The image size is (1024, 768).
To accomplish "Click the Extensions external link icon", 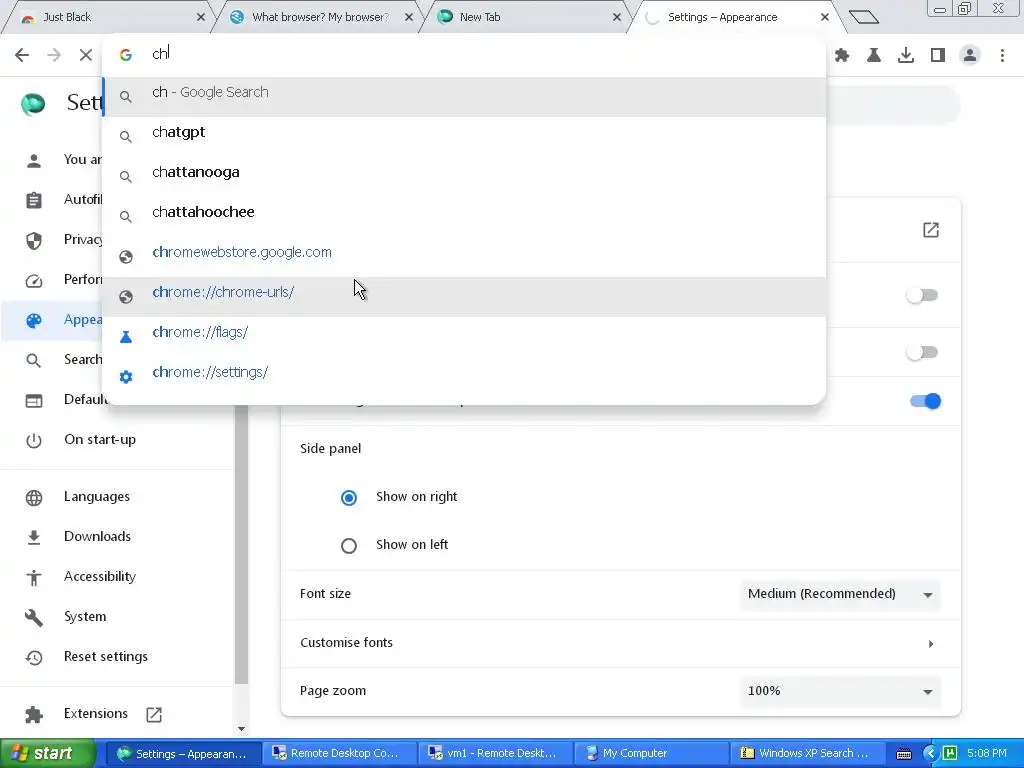I will click(154, 714).
